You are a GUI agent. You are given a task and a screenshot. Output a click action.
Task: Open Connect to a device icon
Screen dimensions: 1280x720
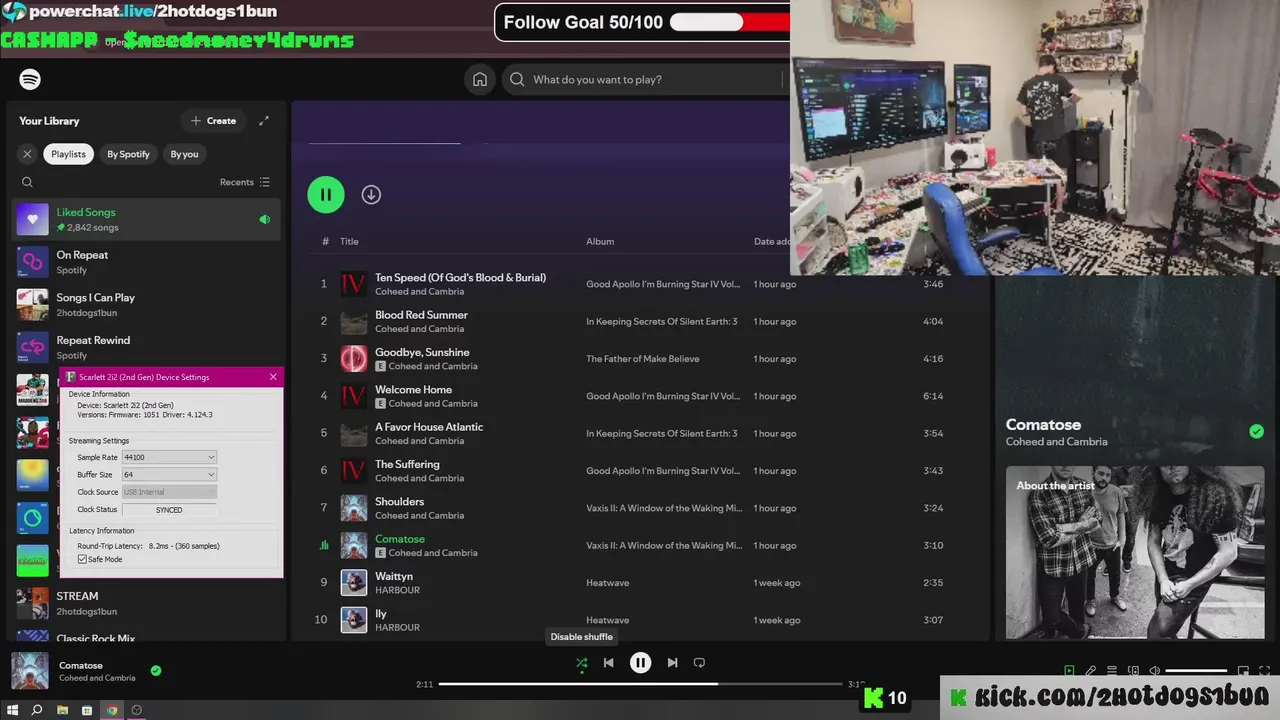(x=1133, y=671)
